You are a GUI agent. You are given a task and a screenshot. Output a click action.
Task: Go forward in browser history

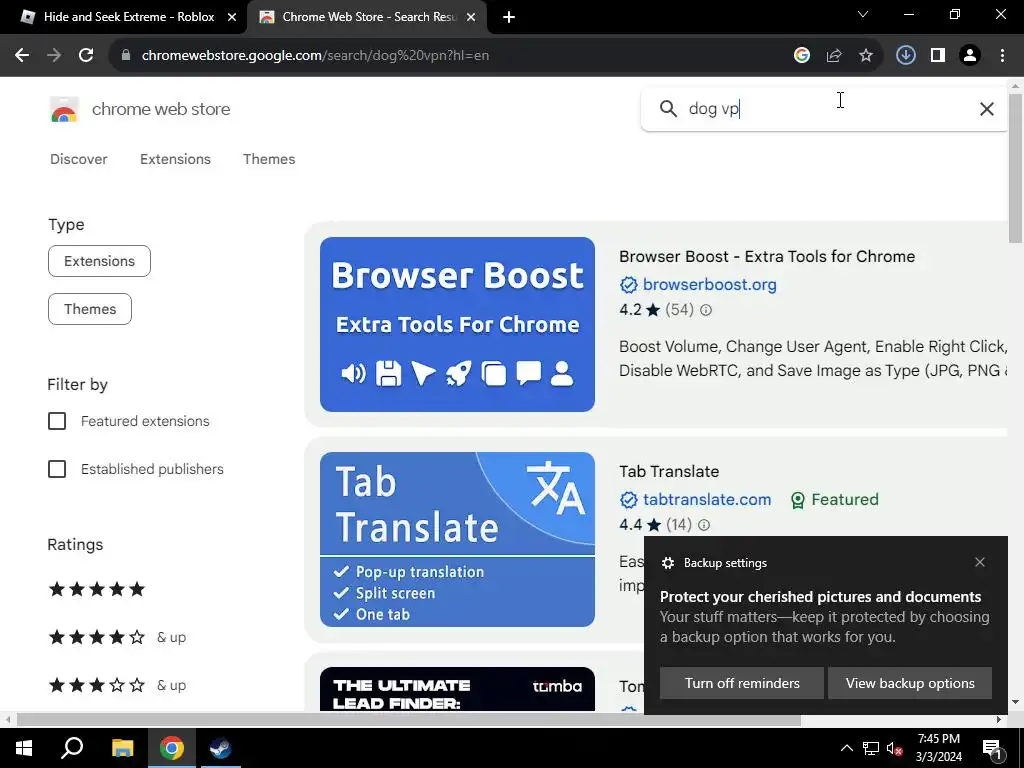pyautogui.click(x=54, y=56)
